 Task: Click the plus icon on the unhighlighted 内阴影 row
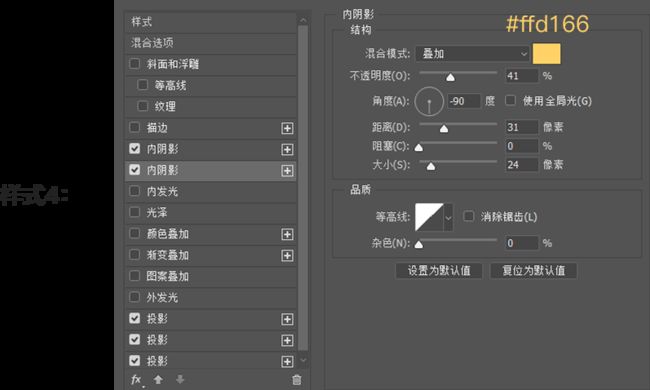(x=287, y=149)
